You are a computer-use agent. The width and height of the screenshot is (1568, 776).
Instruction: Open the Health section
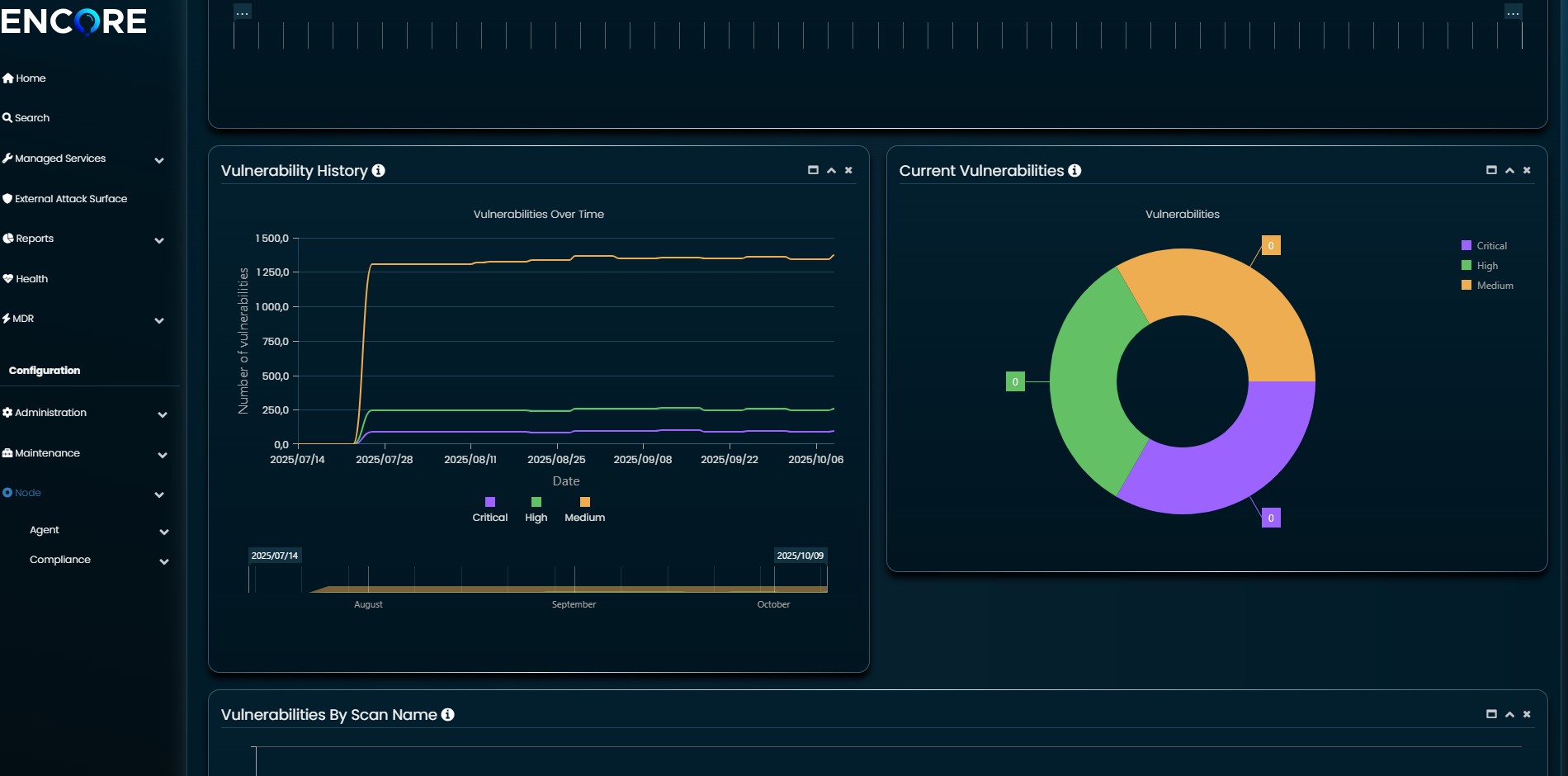point(31,279)
